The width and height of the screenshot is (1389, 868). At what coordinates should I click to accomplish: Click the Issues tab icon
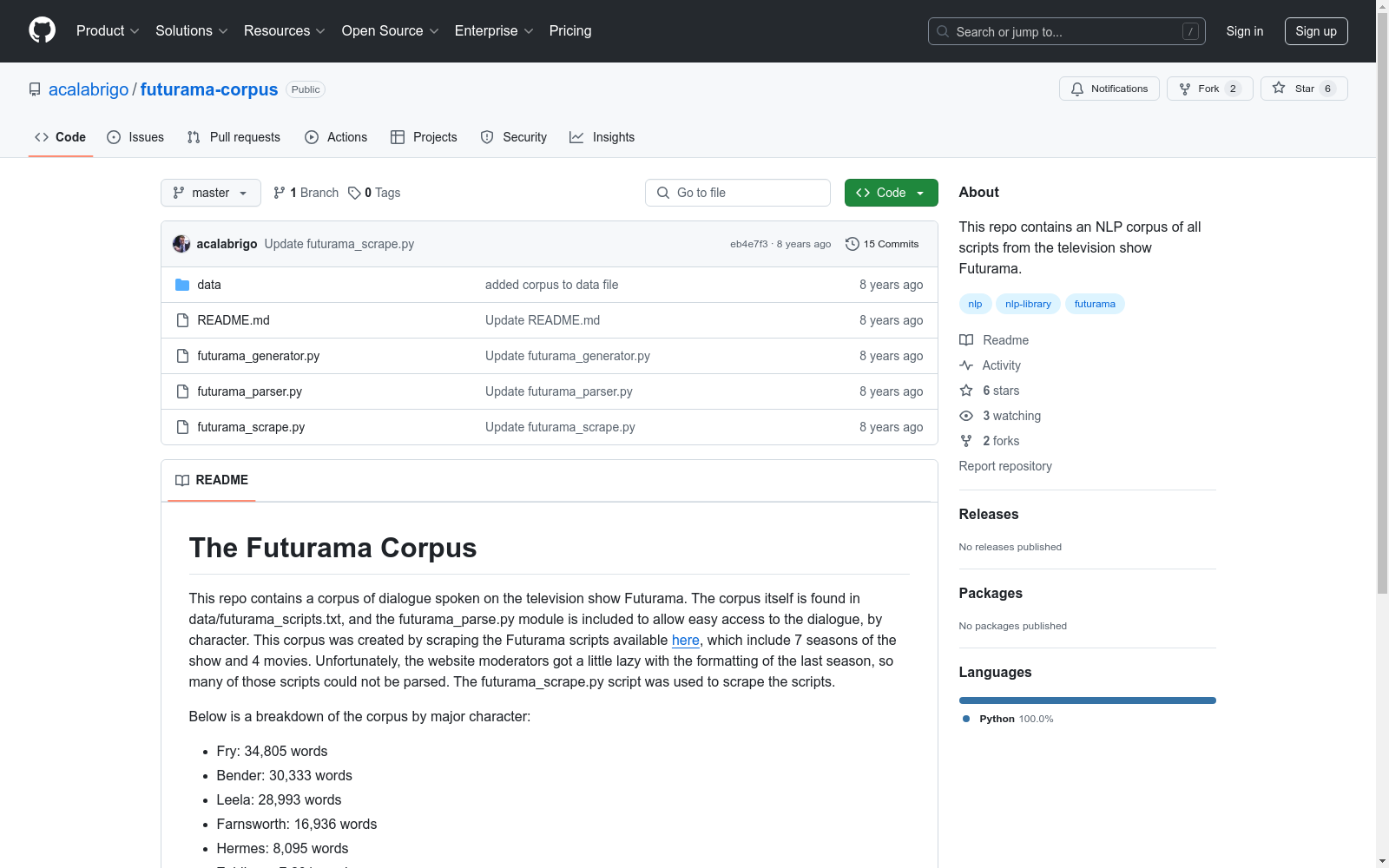coord(114,137)
